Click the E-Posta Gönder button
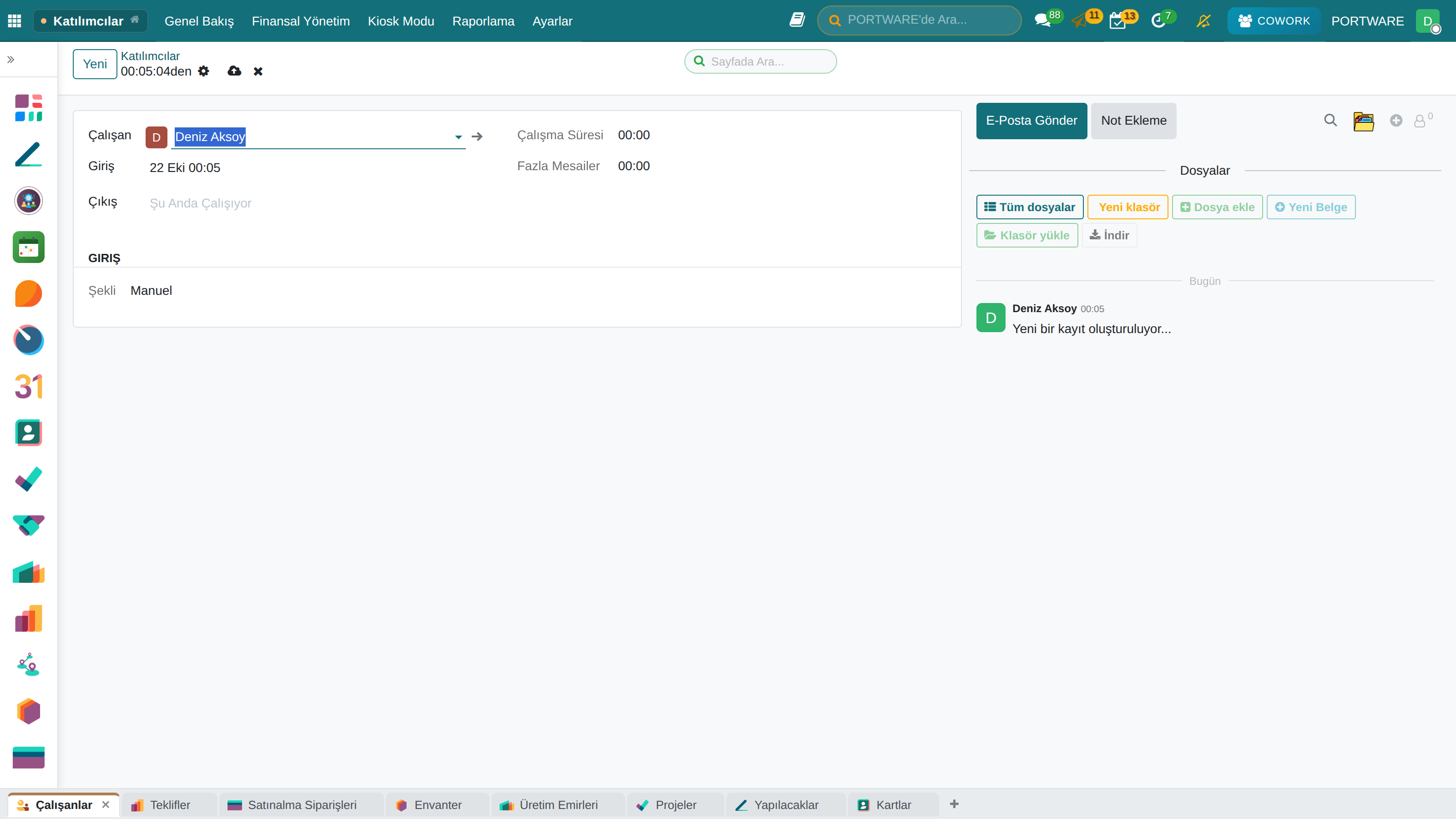Screen dimensions: 1456x819 [1031, 121]
